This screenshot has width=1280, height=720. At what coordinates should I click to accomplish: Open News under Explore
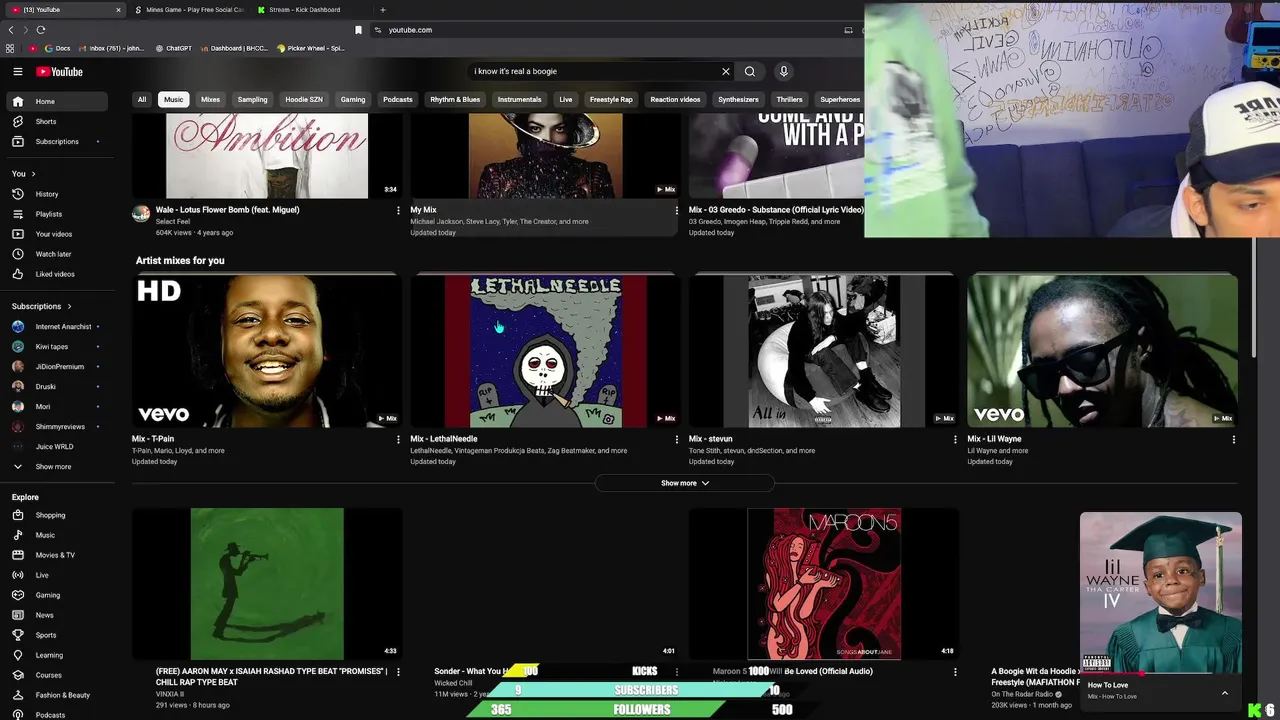[x=58, y=615]
